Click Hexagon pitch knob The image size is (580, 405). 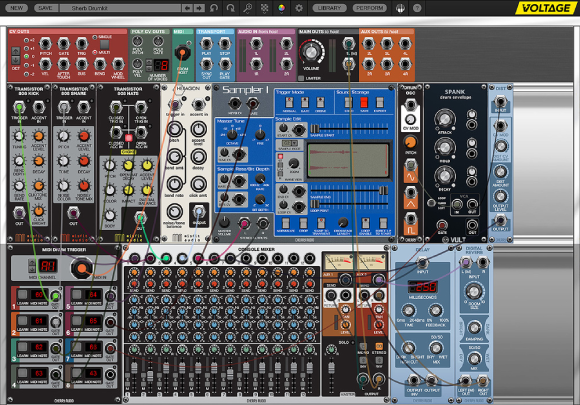tap(175, 130)
